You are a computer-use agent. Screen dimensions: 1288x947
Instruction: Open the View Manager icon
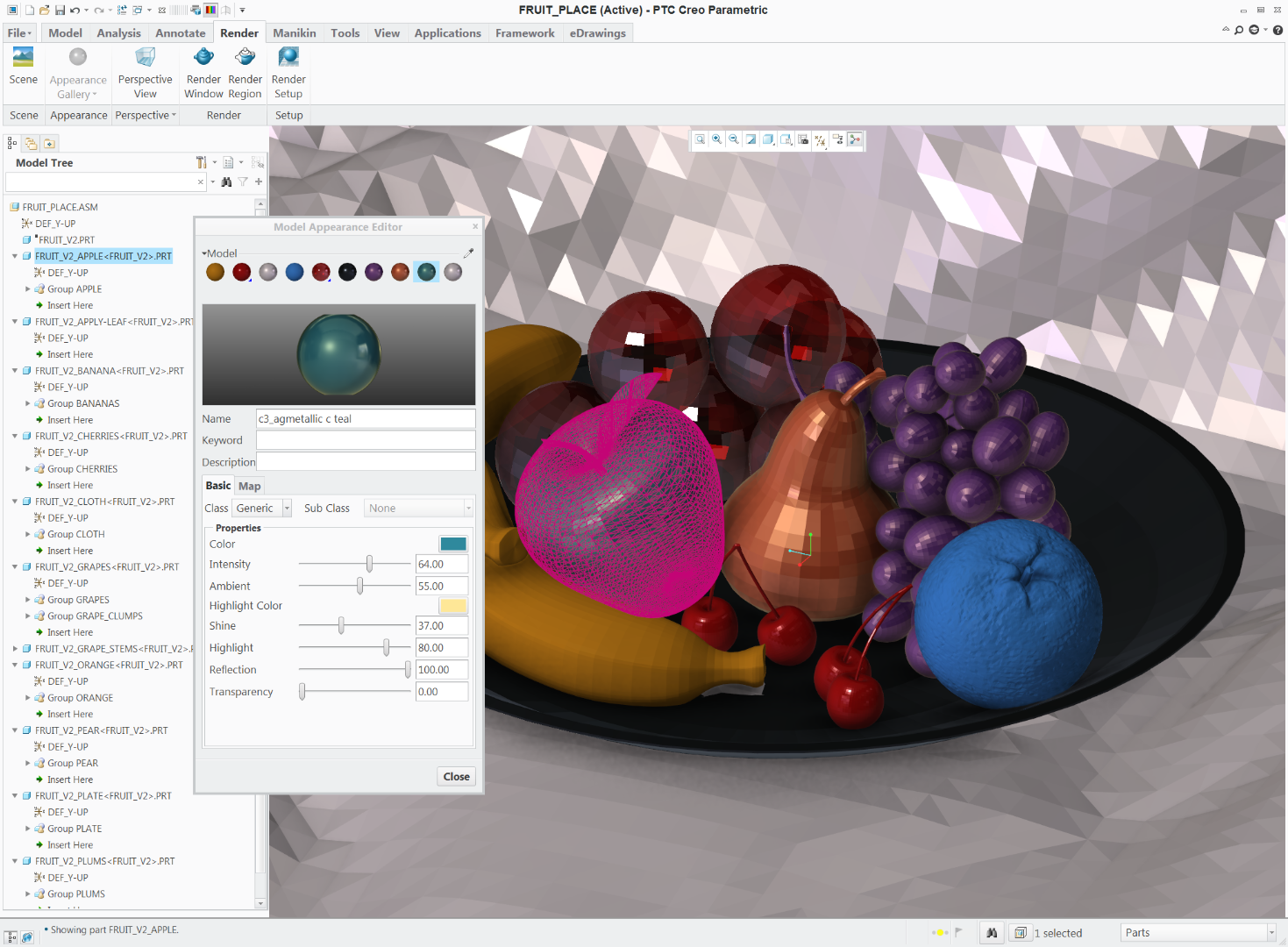tap(803, 139)
